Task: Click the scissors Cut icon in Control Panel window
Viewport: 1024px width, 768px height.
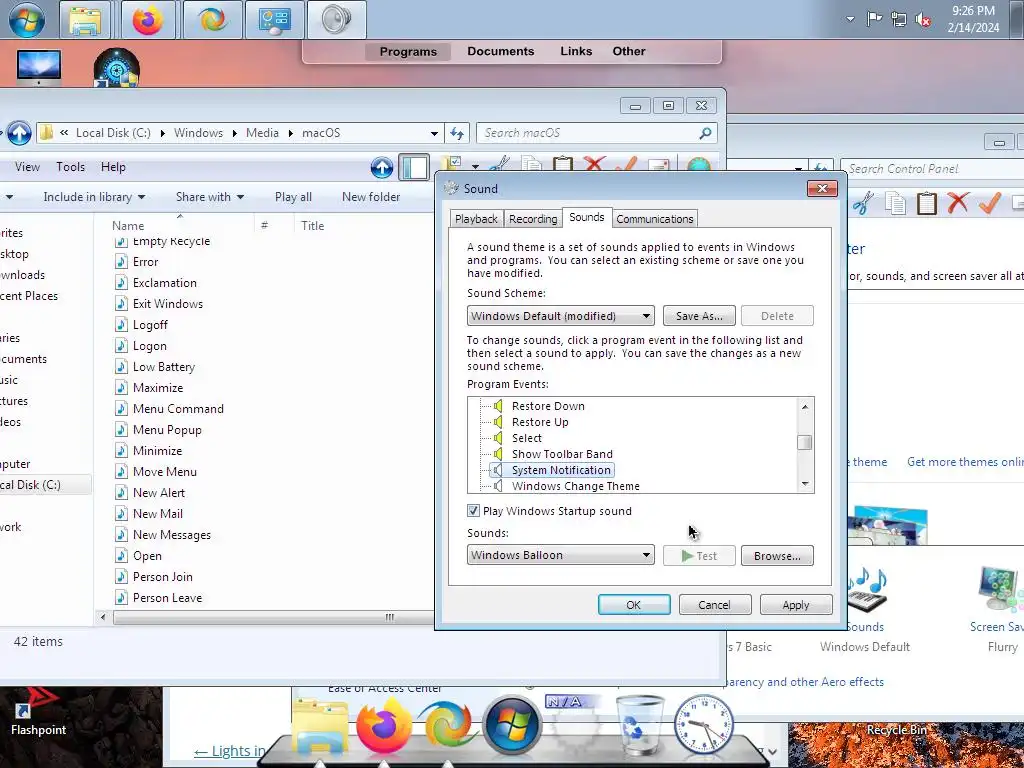Action: point(863,203)
